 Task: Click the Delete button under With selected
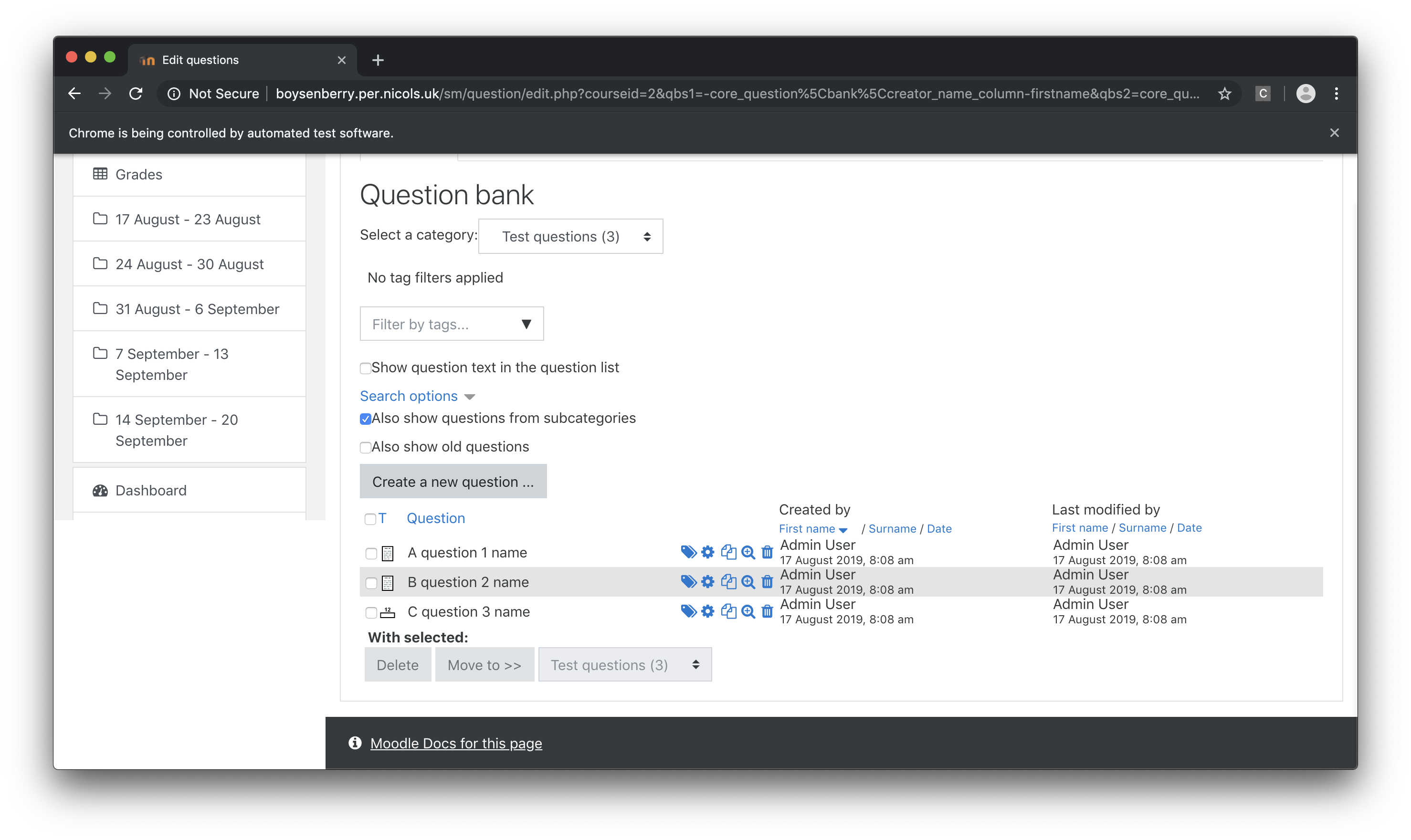click(x=397, y=664)
